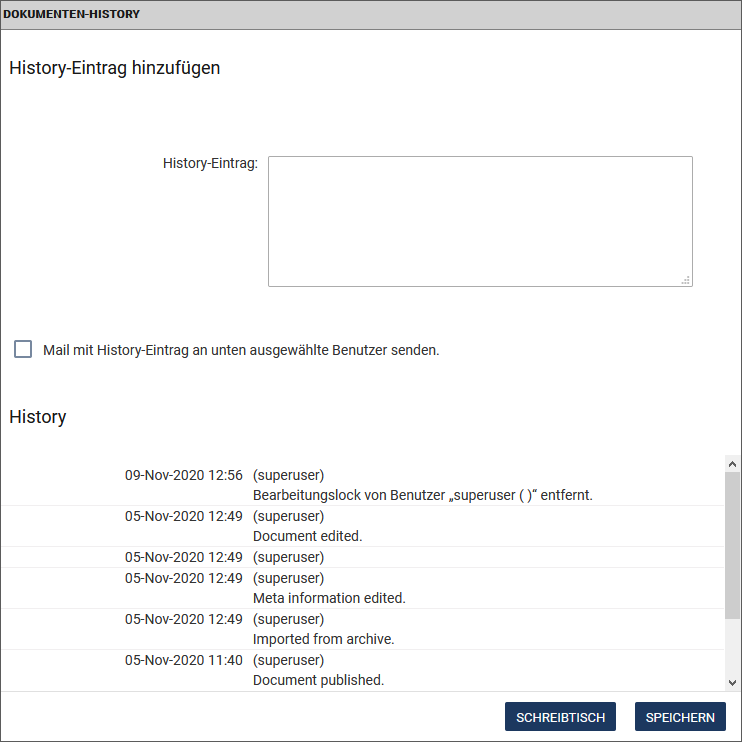Enable mail with History-Eintrag checkbox
Viewport: 742px width, 742px height.
click(23, 349)
